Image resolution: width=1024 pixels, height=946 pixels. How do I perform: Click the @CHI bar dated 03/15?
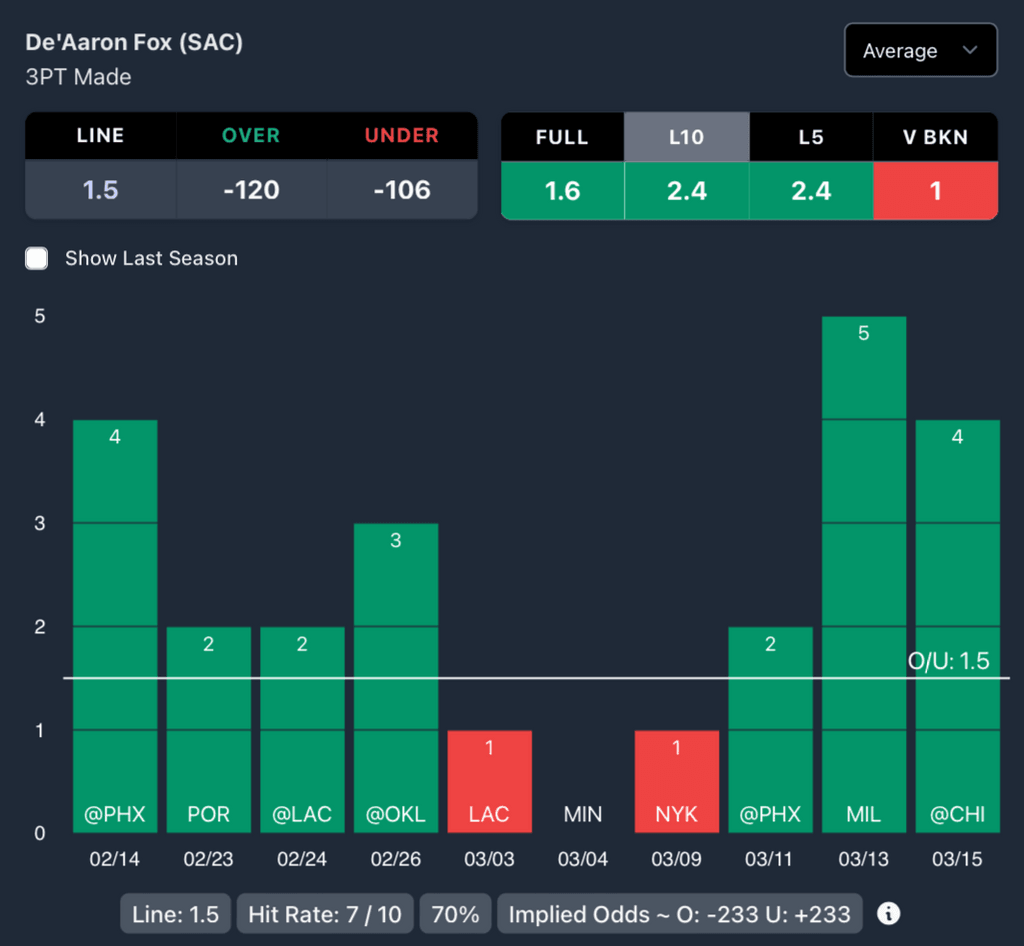tap(957, 626)
